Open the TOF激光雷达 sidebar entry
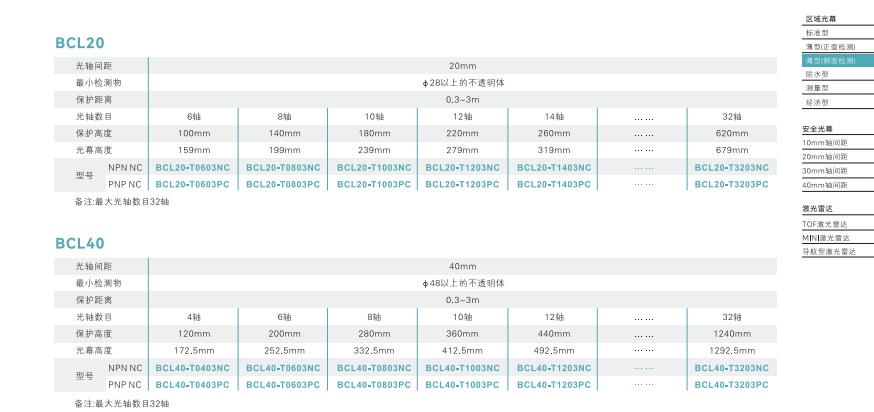 (825, 225)
